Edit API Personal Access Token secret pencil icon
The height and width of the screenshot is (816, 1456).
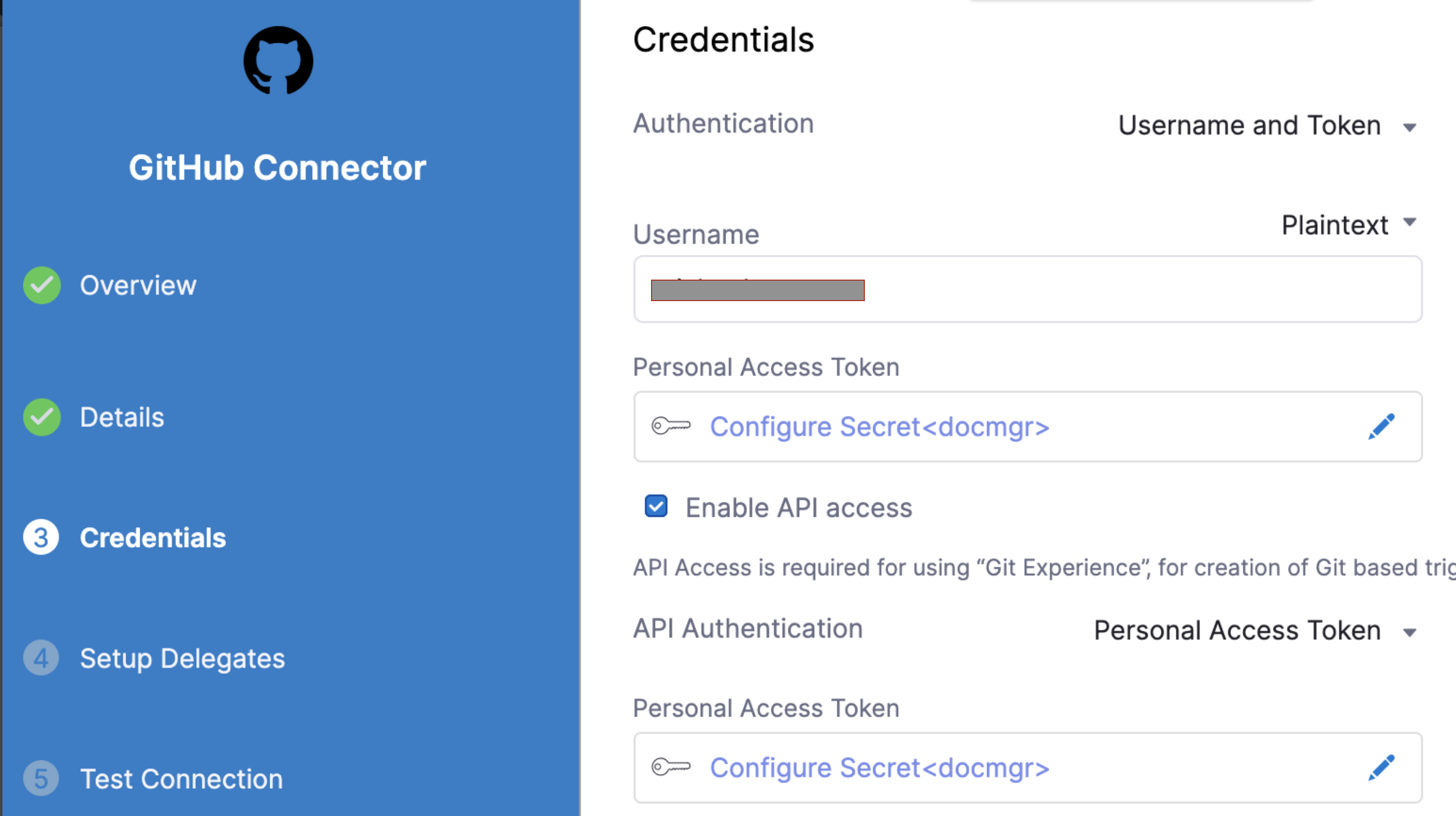pos(1381,768)
